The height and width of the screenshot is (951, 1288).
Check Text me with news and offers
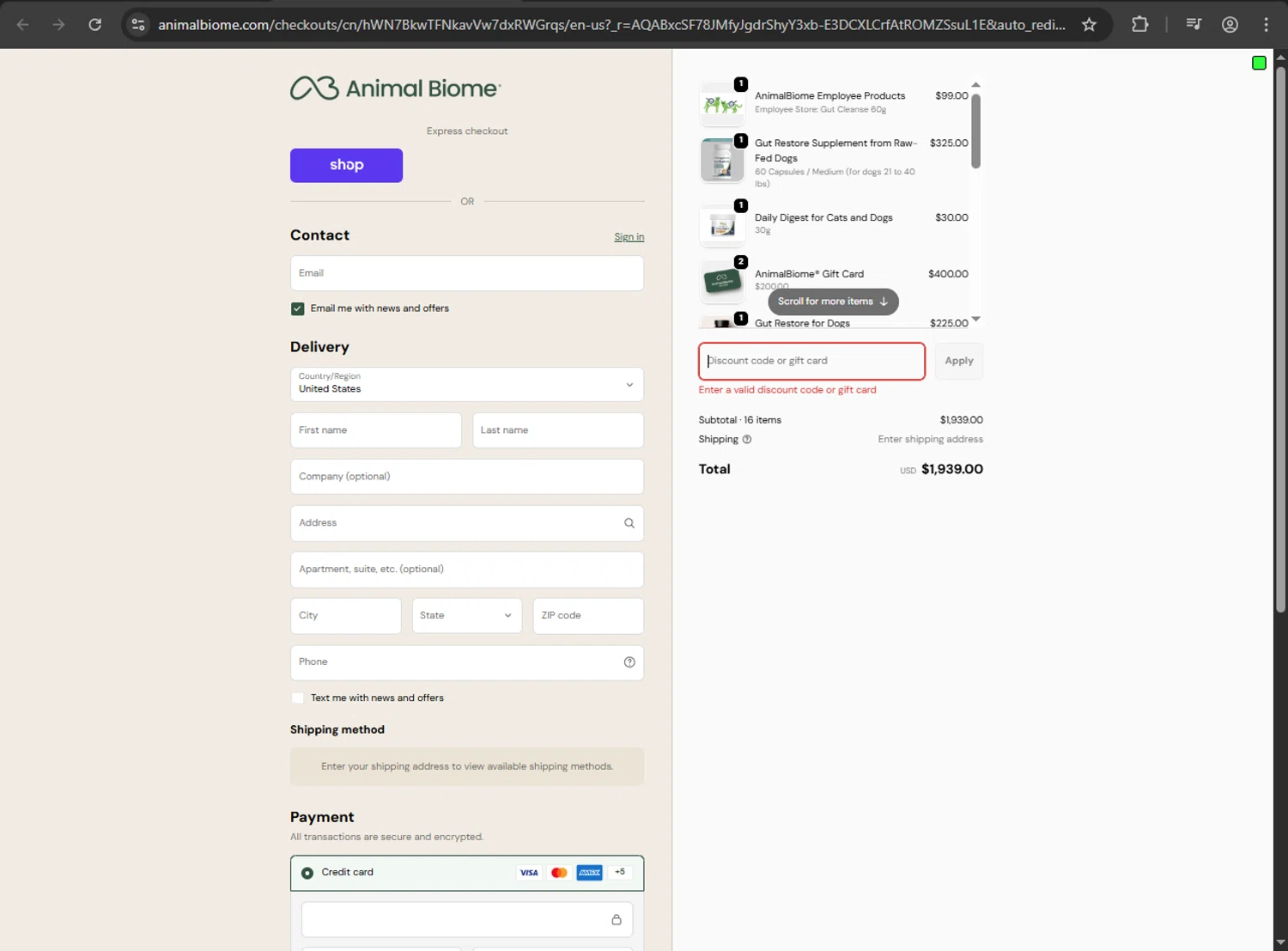(298, 698)
